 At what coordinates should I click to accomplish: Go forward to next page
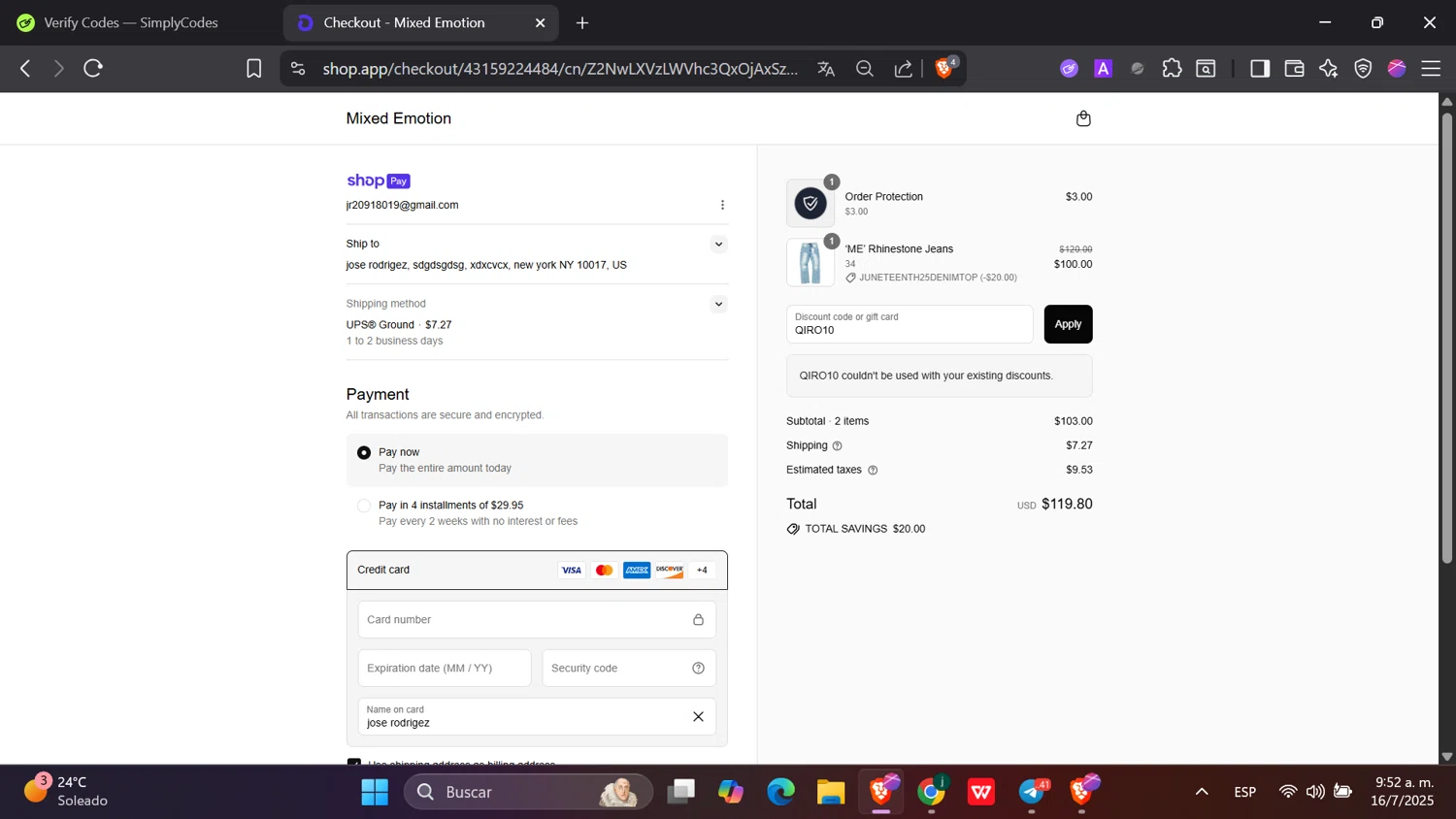(58, 68)
